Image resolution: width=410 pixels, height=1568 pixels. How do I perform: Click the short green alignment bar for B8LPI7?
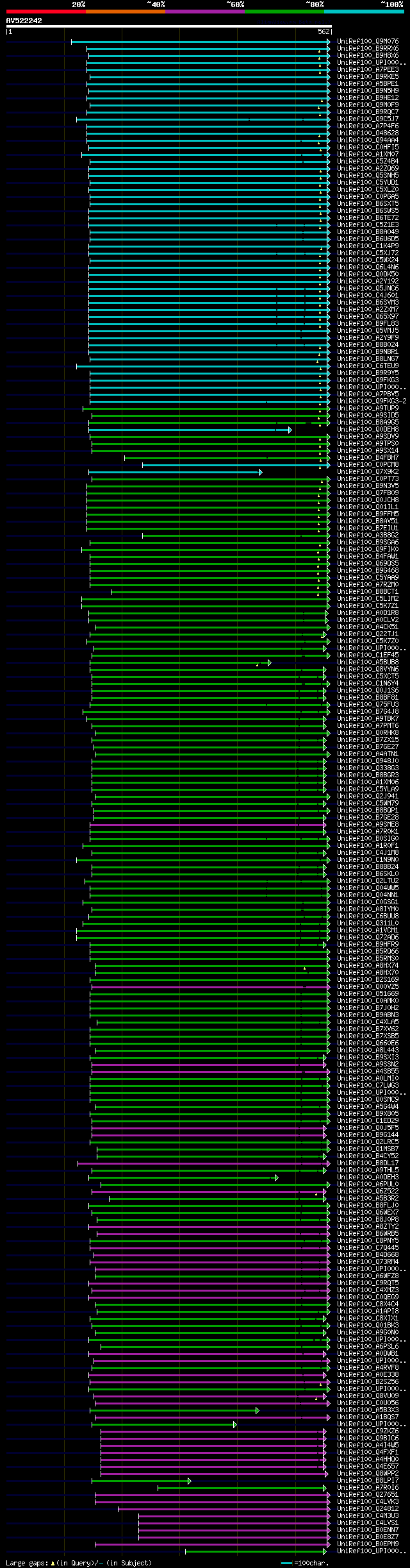click(x=141, y=1481)
